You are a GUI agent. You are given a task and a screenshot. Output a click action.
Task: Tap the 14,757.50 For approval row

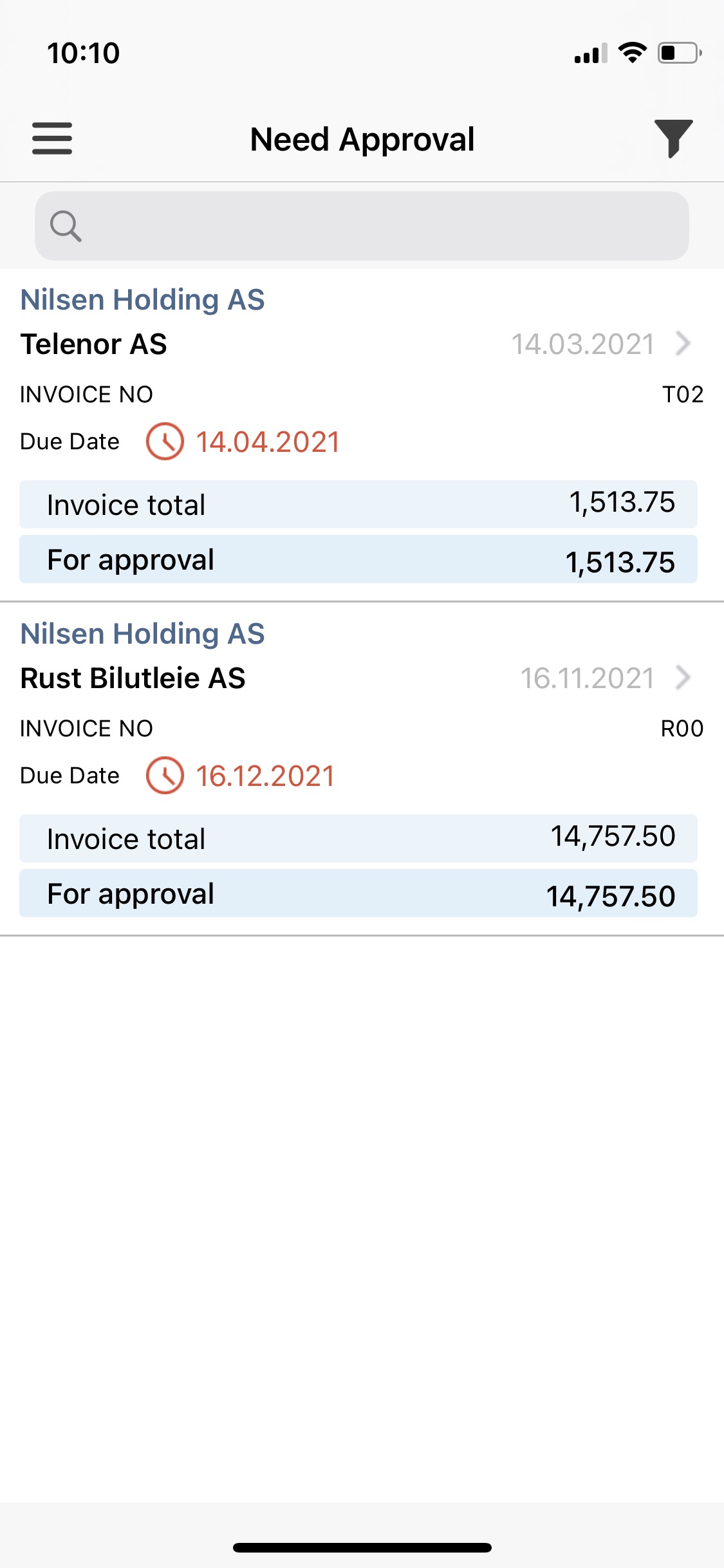(x=358, y=893)
